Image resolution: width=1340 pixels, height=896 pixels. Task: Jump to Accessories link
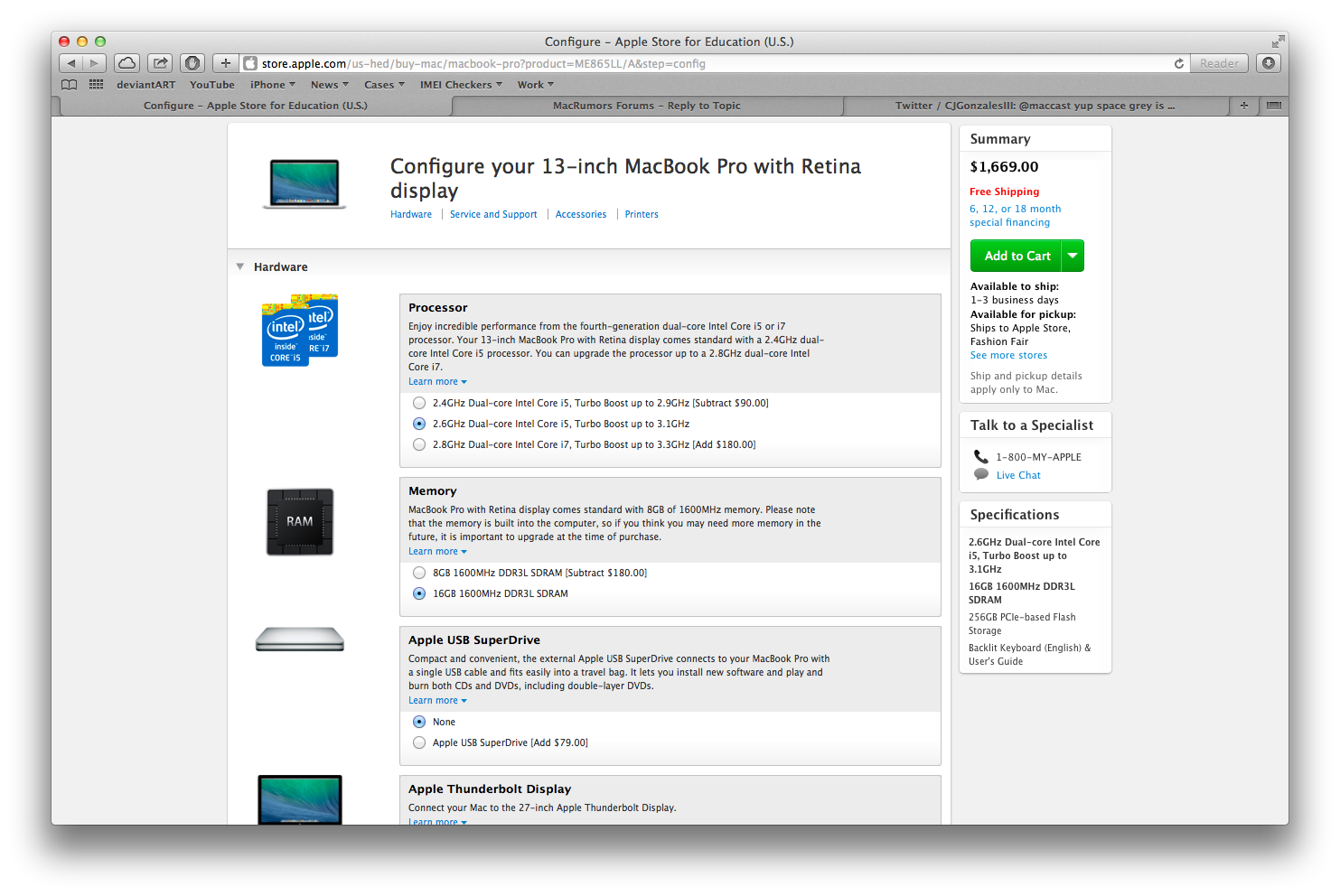581,215
